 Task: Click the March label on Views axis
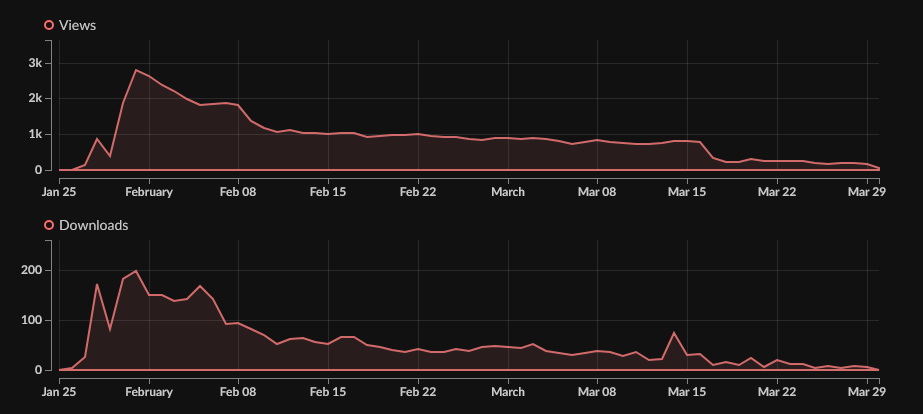(507, 193)
